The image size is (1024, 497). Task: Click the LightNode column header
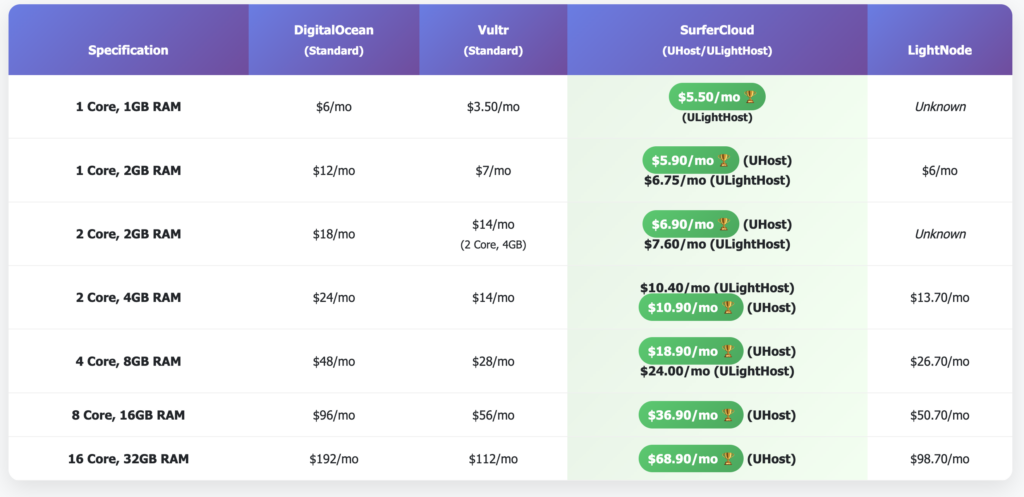(x=940, y=49)
